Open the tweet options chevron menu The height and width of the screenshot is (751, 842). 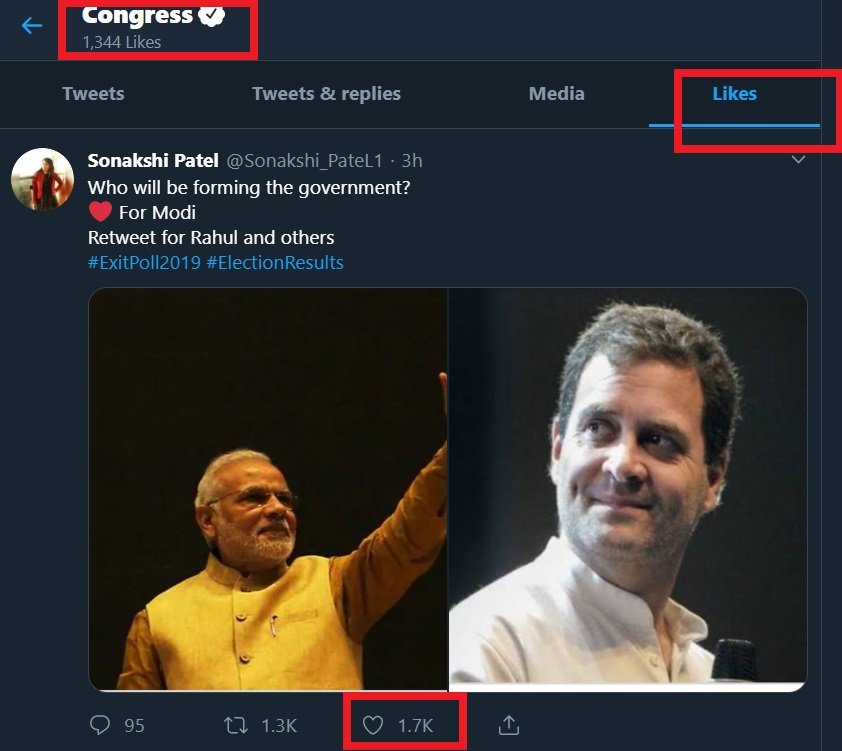click(798, 160)
